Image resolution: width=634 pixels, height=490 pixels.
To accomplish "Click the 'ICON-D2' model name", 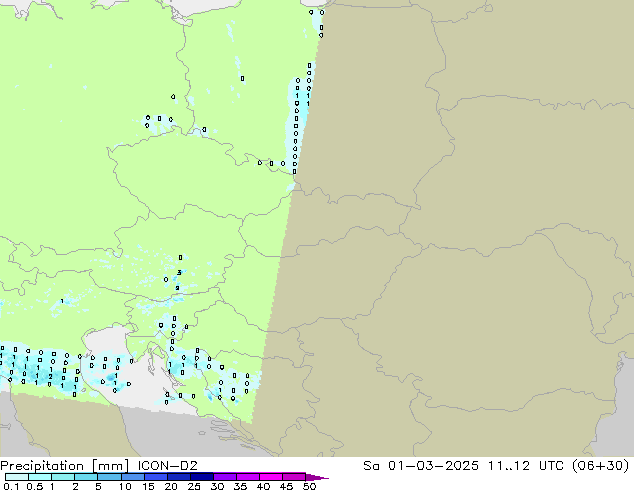I will pyautogui.click(x=167, y=466).
